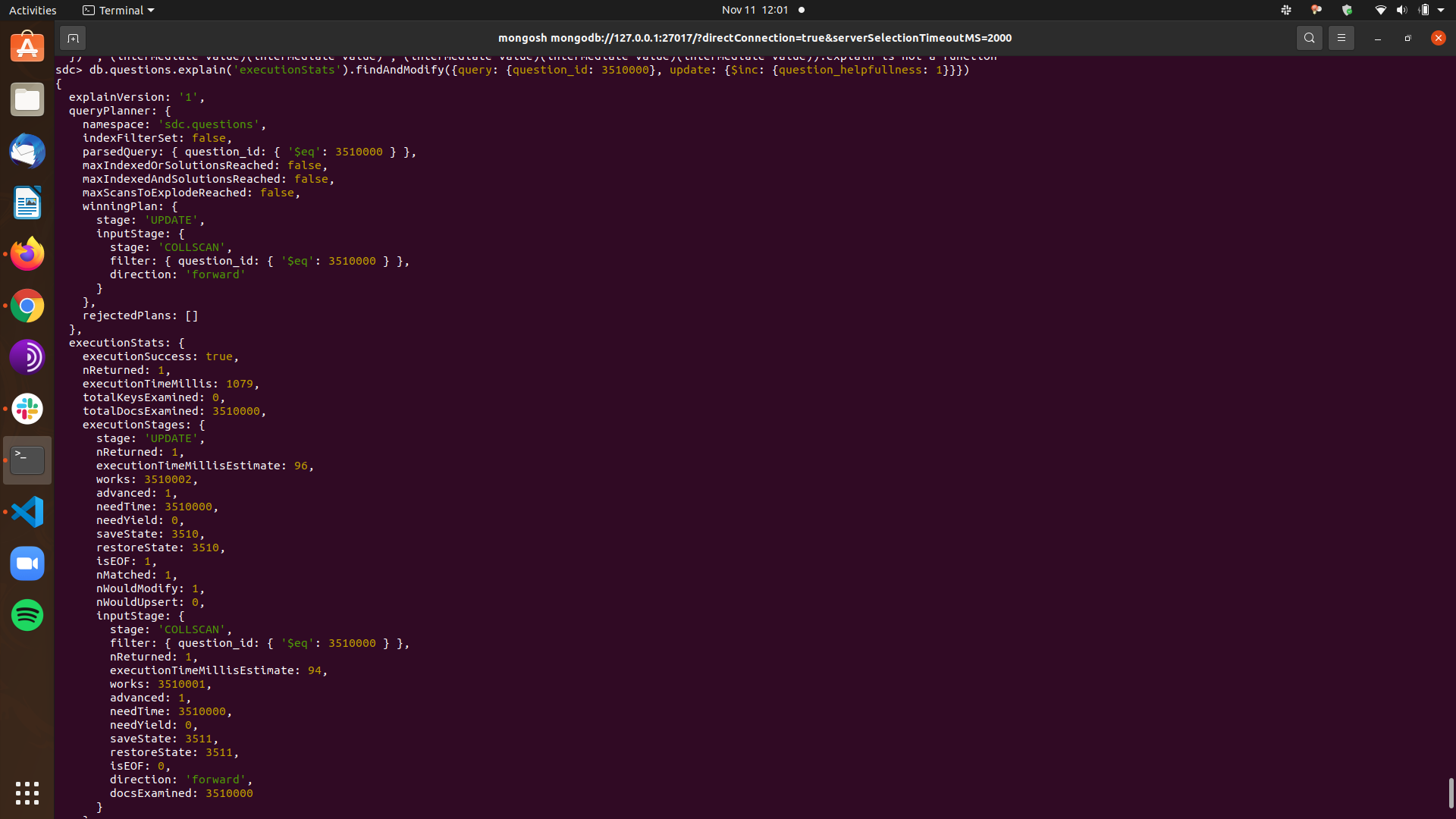Click Activities in the top bar
The height and width of the screenshot is (819, 1456).
pos(33,10)
